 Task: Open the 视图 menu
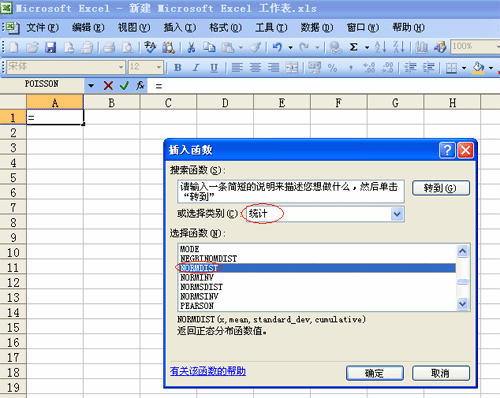pos(134,28)
